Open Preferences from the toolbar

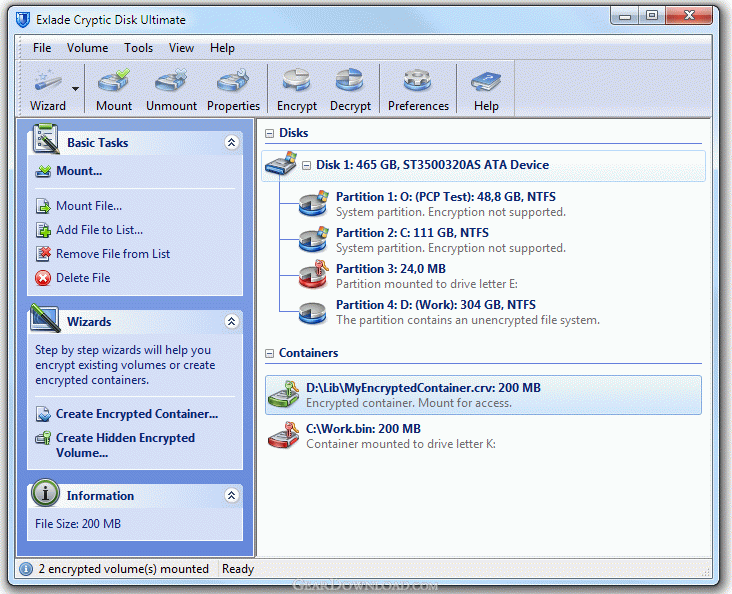point(418,91)
